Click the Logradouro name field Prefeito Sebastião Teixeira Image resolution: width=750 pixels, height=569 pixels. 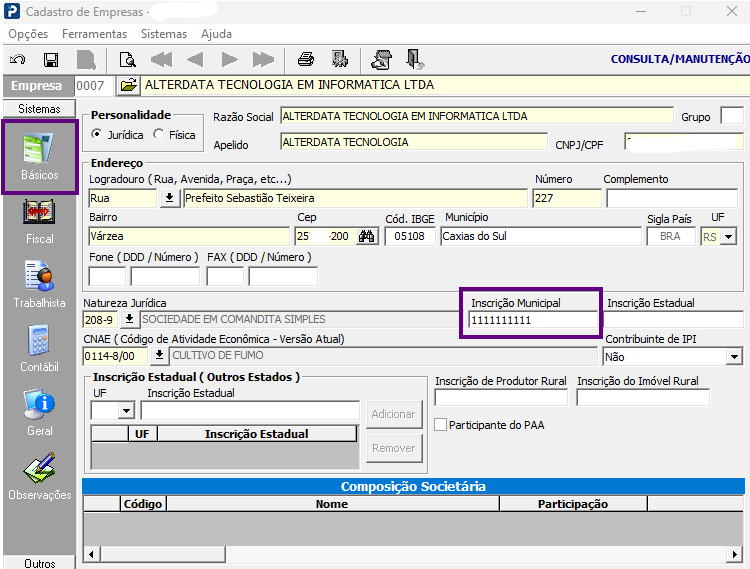(x=355, y=198)
